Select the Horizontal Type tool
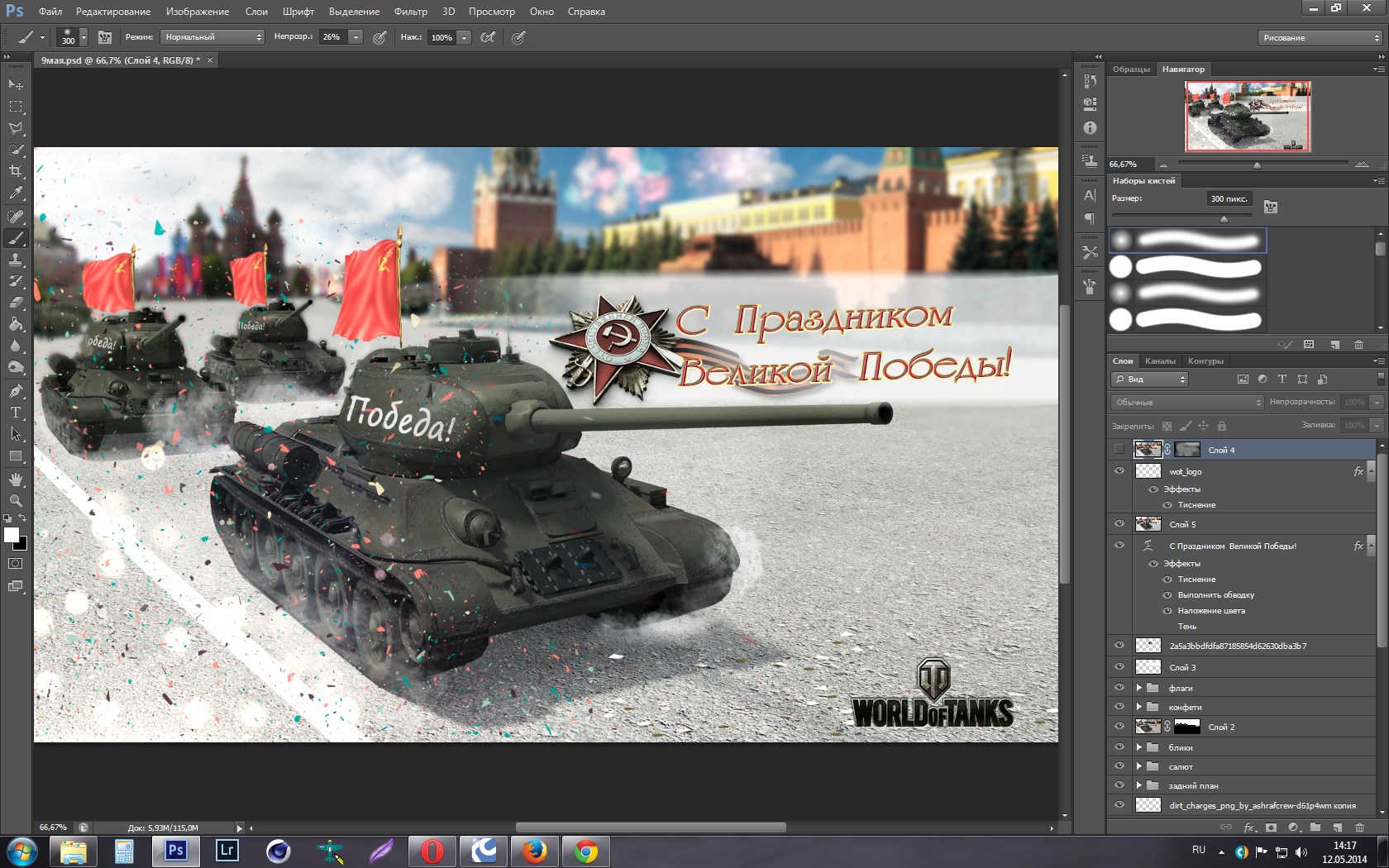The height and width of the screenshot is (868, 1389). [16, 412]
